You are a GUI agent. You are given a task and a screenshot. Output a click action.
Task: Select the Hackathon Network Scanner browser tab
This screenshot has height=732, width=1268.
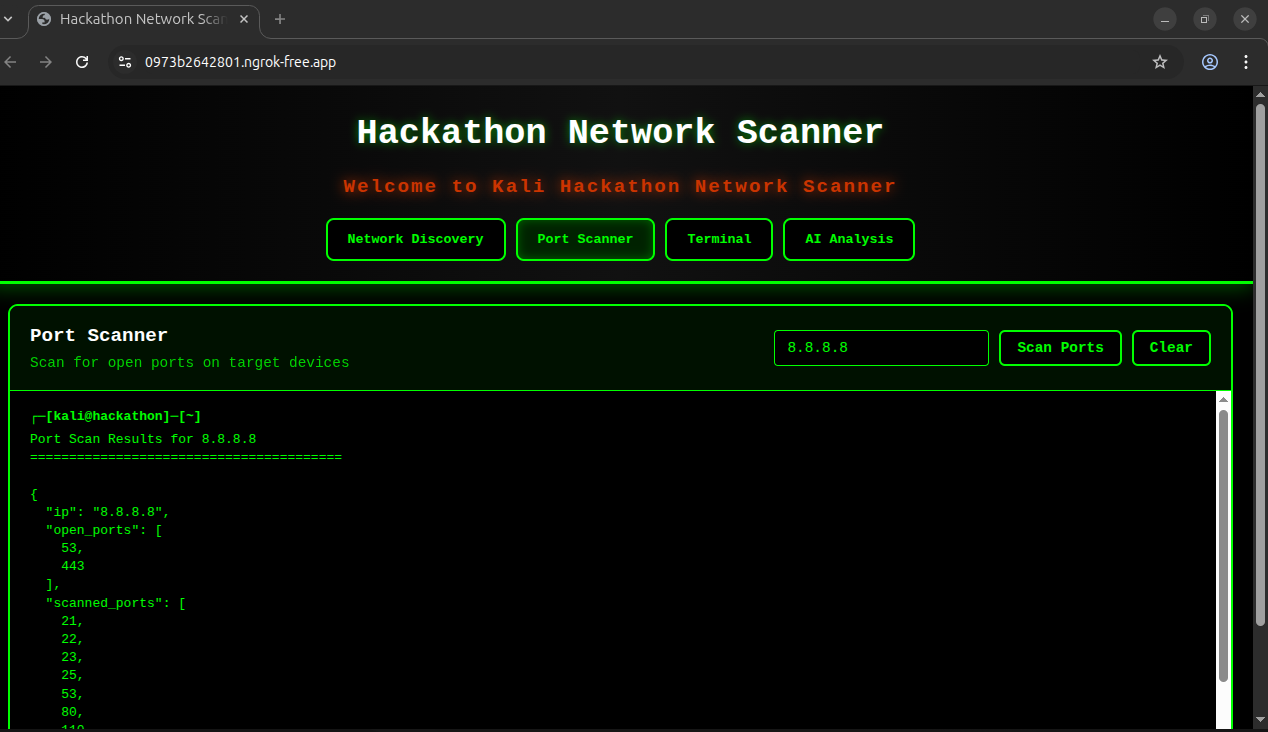pos(144,19)
